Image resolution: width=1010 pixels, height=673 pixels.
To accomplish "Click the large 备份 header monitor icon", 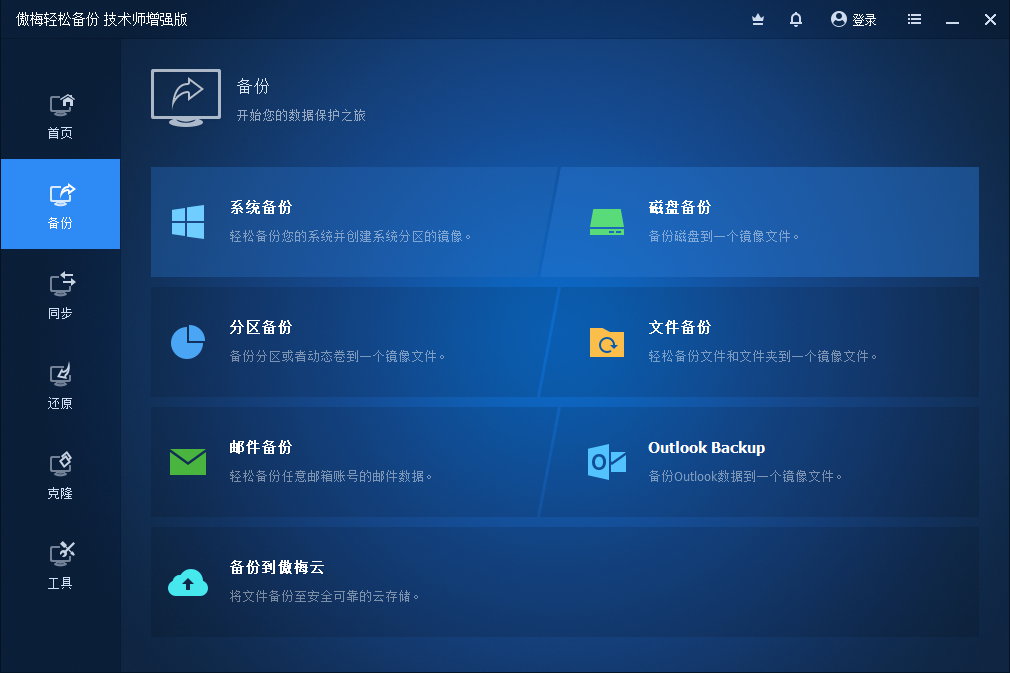I will point(185,97).
